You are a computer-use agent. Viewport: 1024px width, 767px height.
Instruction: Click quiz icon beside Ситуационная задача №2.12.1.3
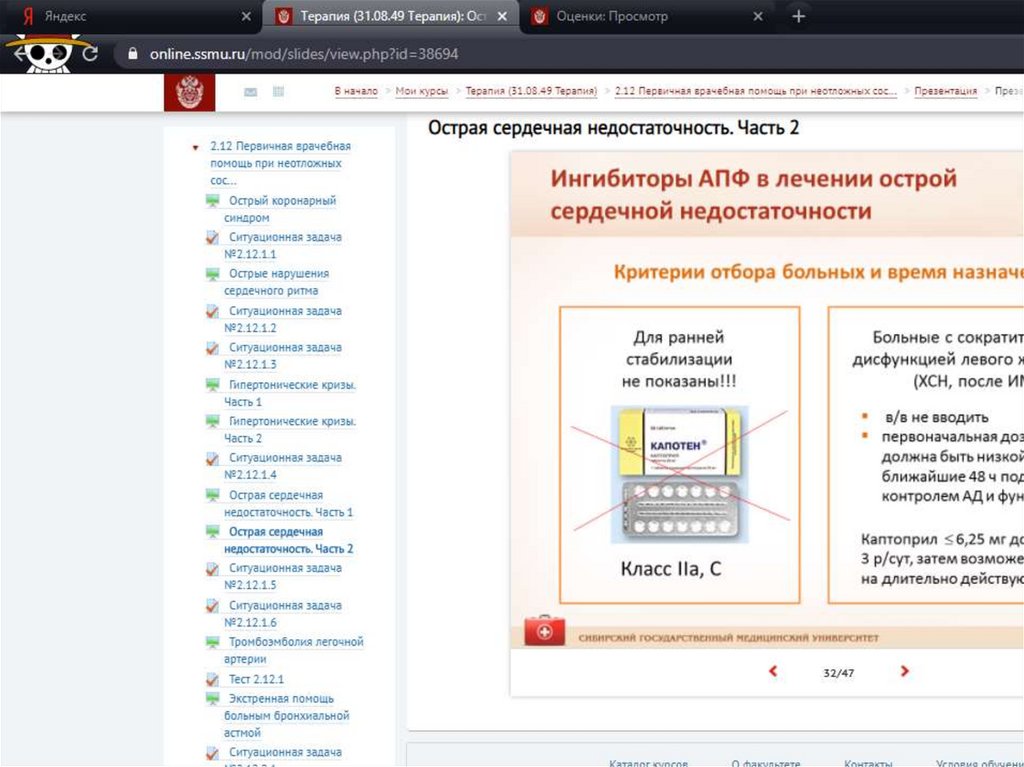click(x=213, y=348)
